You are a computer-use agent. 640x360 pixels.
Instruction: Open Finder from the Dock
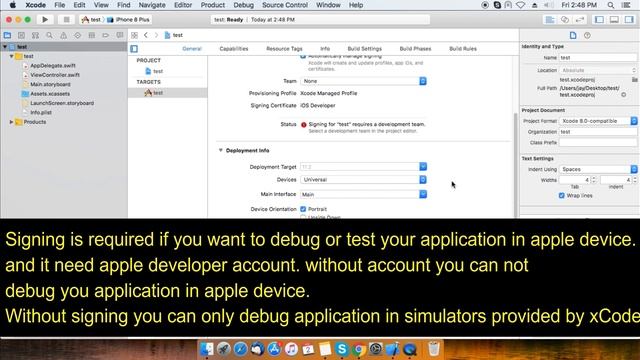pos(207,349)
